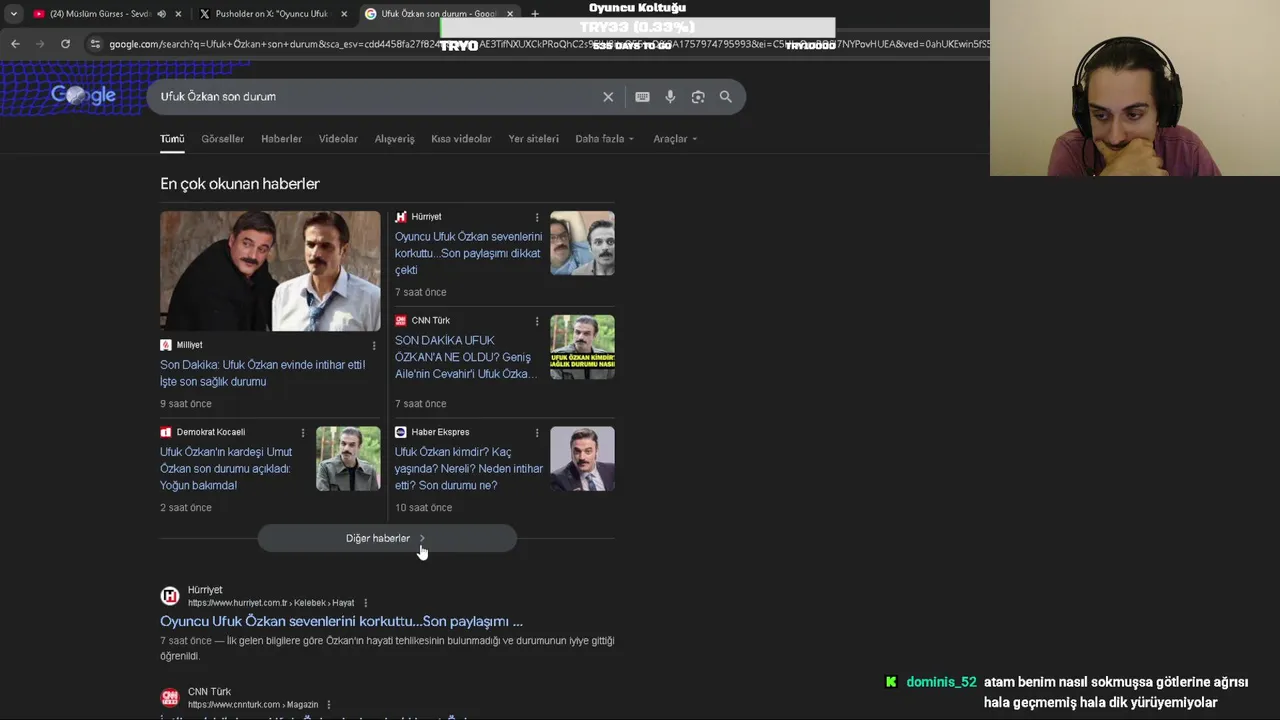
Task: Click the Google logo
Action: 83,95
